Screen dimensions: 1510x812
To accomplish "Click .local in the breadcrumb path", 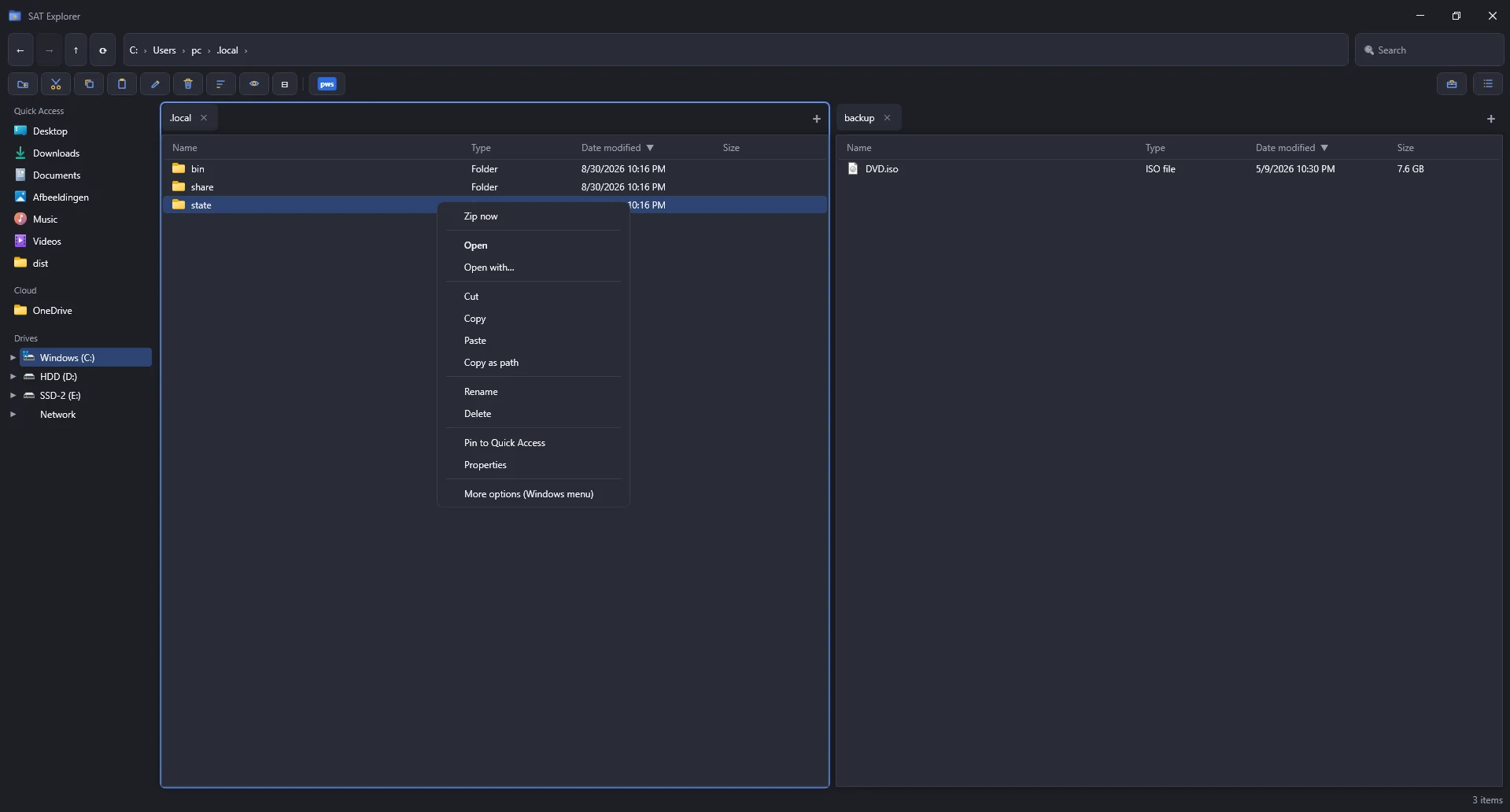I will tap(227, 50).
